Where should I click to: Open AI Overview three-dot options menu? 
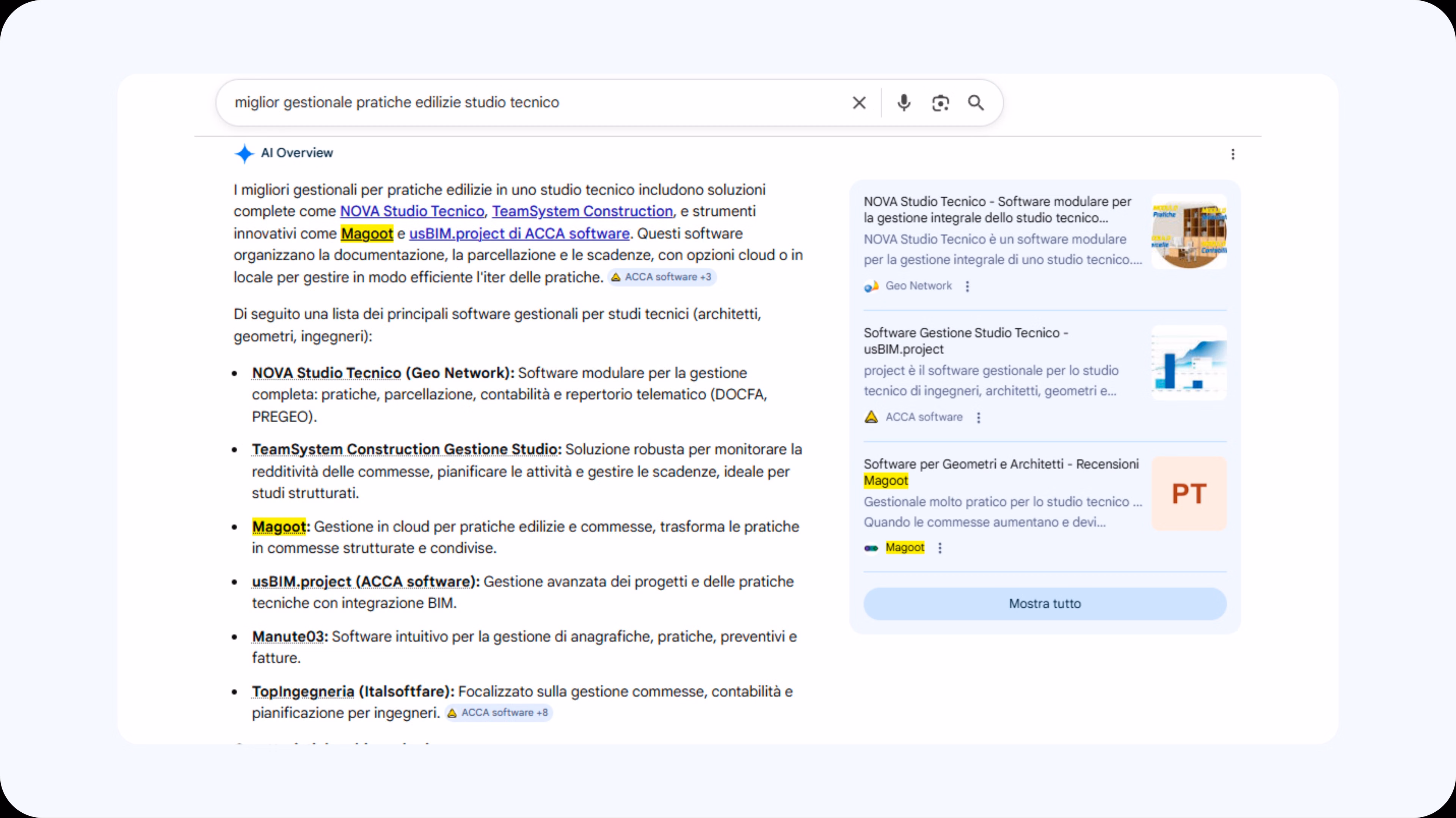[1233, 154]
